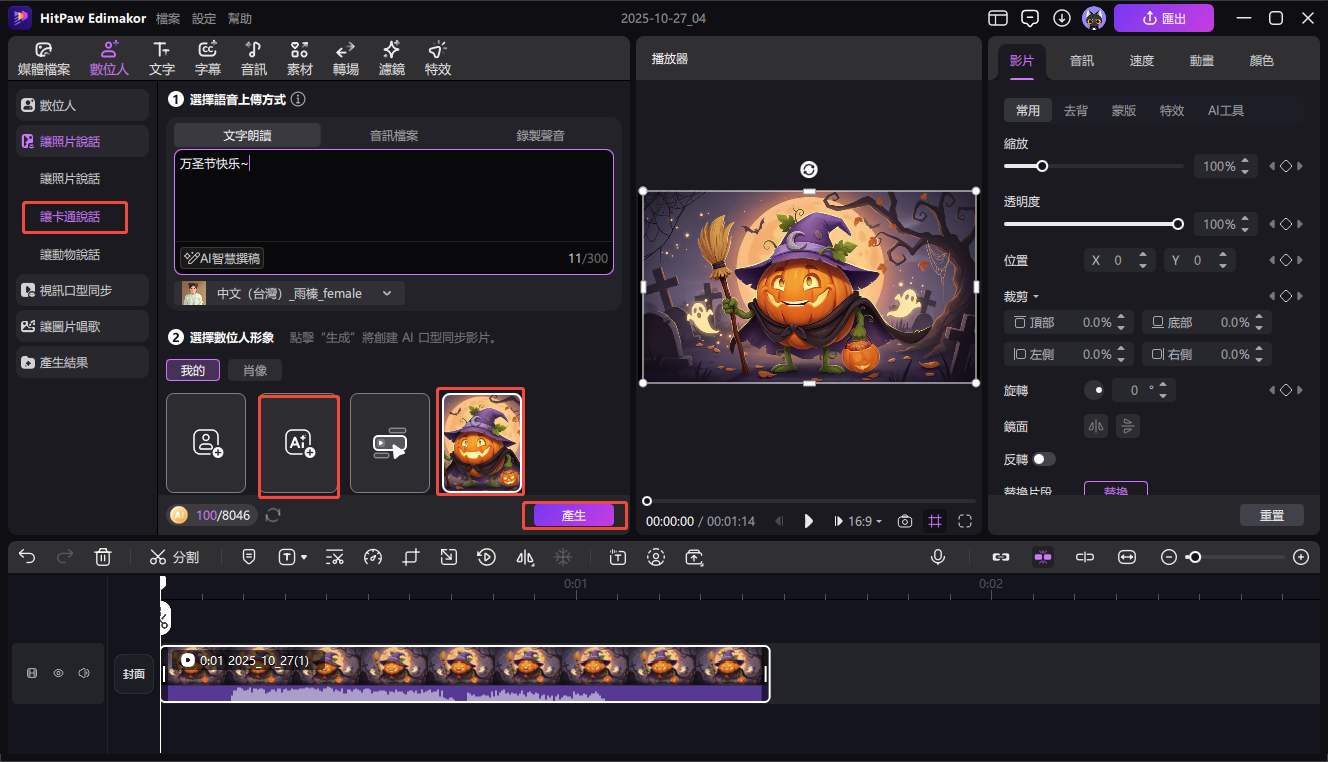The width and height of the screenshot is (1328, 762).
Task: Click the coin refresh icon
Action: tap(272, 515)
